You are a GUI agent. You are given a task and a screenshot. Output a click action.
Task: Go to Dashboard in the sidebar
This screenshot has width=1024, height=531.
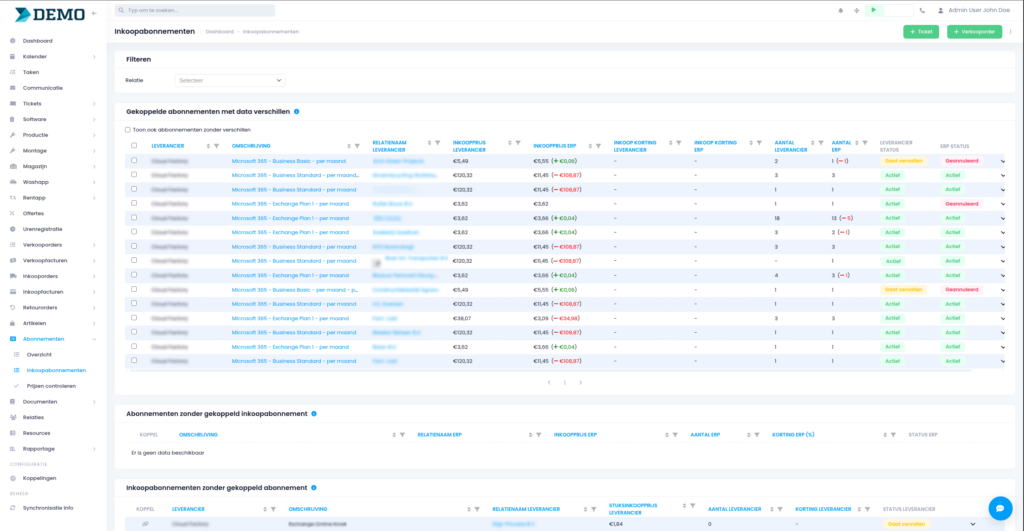coord(38,41)
